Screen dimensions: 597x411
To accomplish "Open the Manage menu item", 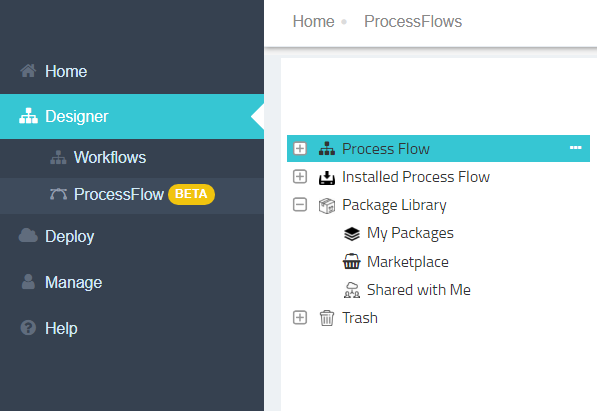I will point(132,282).
